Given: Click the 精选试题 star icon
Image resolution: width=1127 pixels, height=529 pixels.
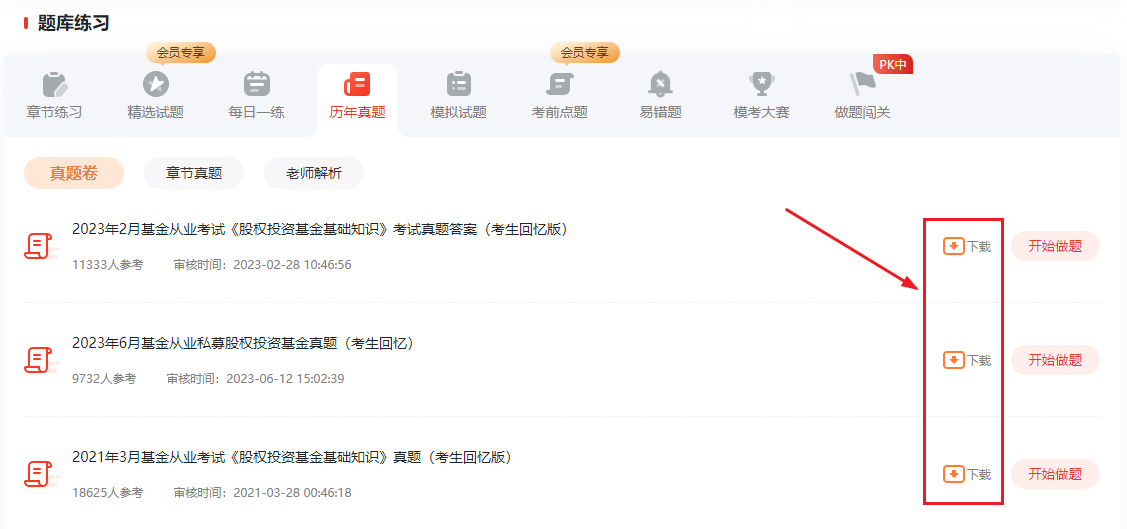Looking at the screenshot, I should click(x=155, y=84).
